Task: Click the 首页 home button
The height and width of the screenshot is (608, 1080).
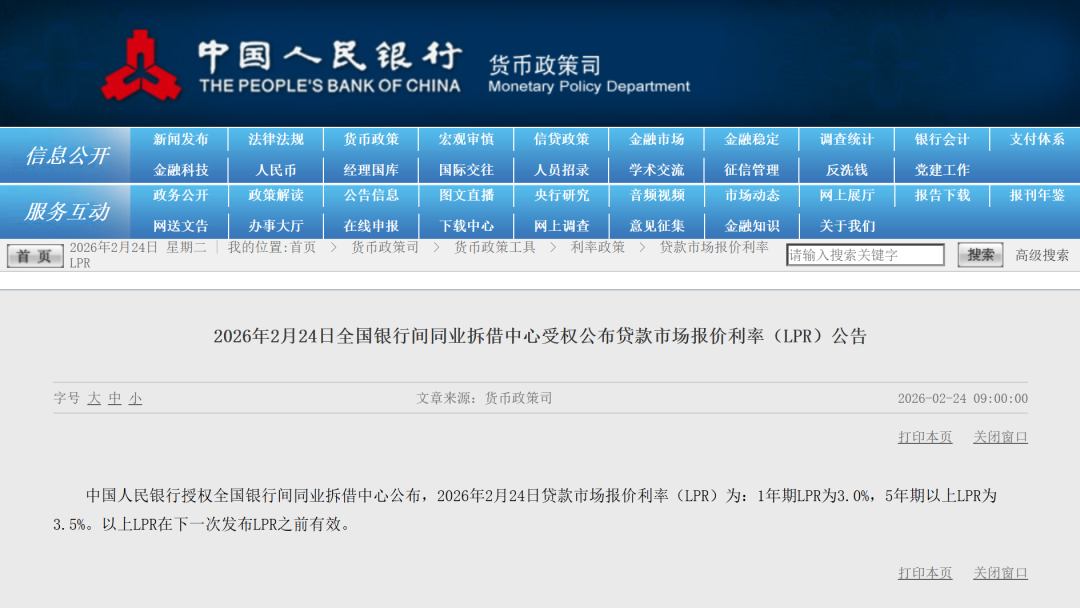Action: click(x=33, y=255)
